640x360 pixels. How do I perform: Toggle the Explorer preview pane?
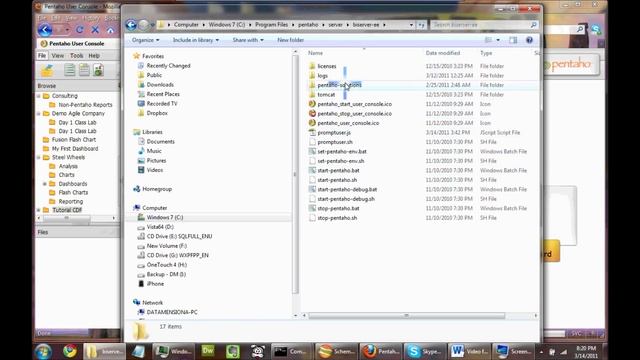coord(513,40)
